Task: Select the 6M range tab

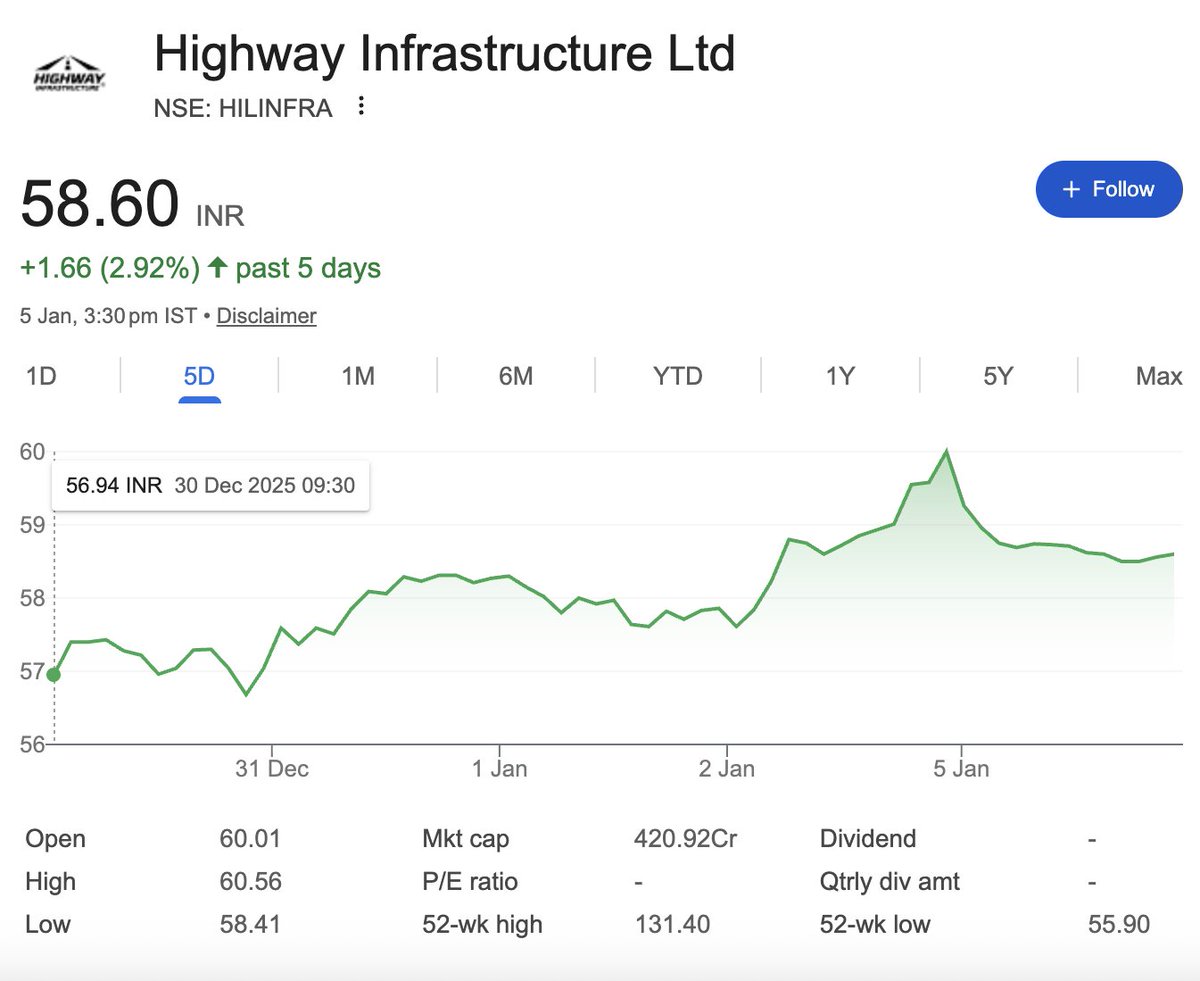Action: 516,376
